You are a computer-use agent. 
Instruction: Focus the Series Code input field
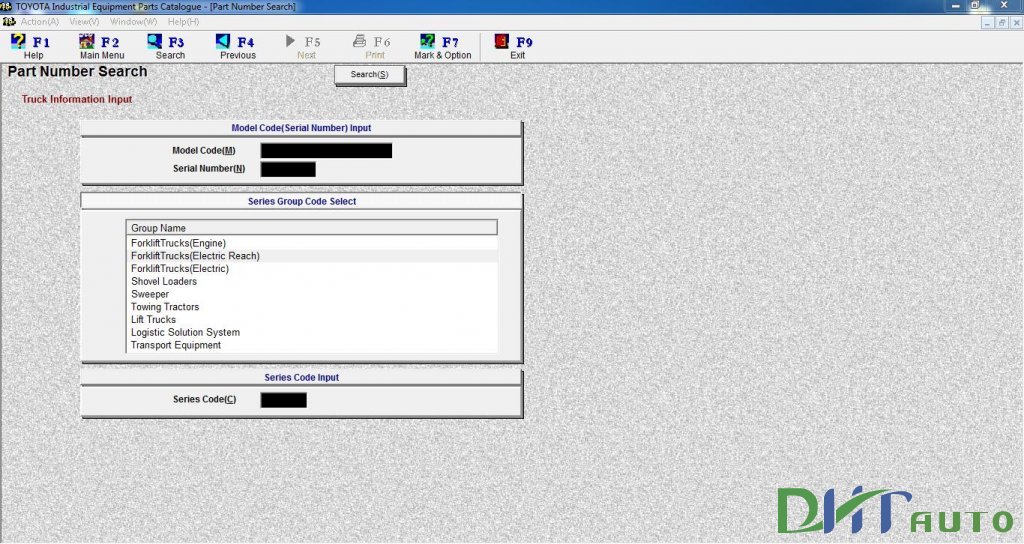pyautogui.click(x=283, y=400)
